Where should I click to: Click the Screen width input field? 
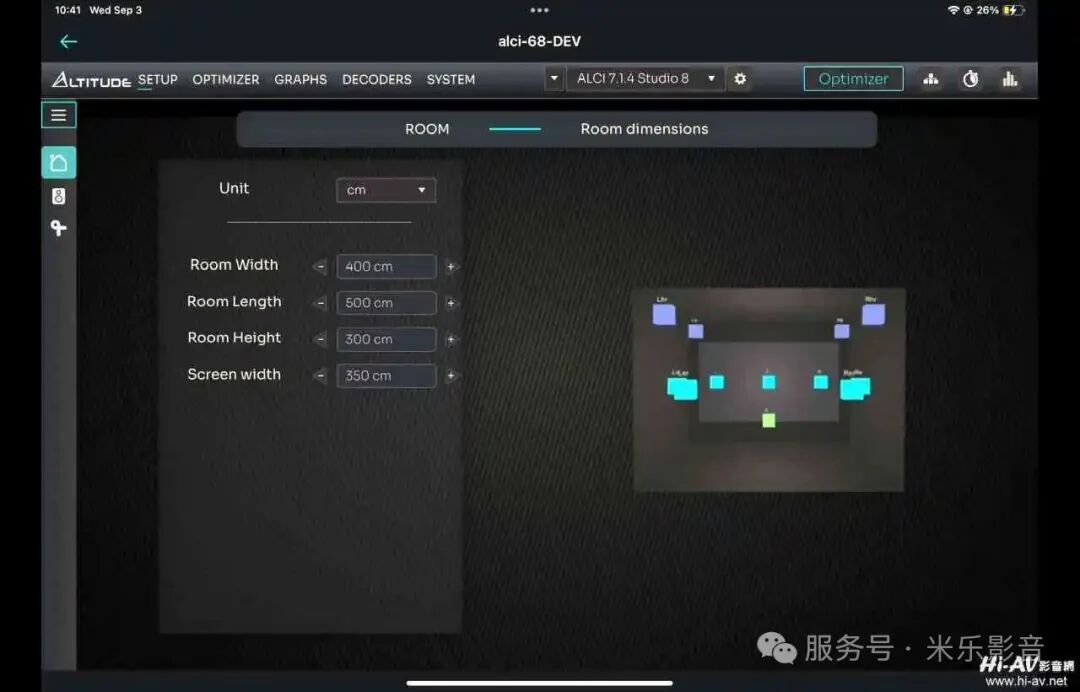click(x=386, y=376)
